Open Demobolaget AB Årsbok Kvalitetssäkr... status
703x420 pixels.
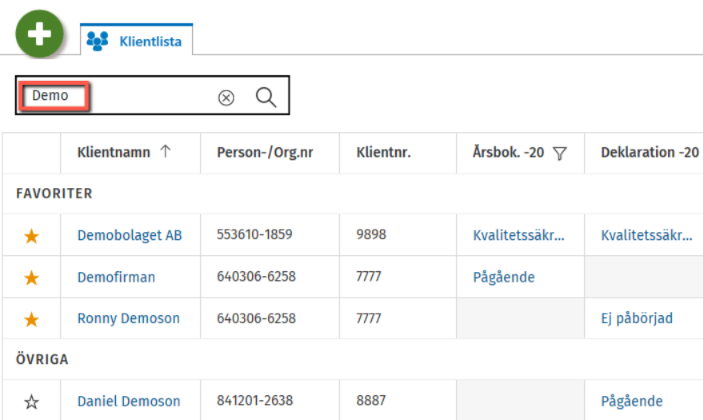pyautogui.click(x=518, y=235)
